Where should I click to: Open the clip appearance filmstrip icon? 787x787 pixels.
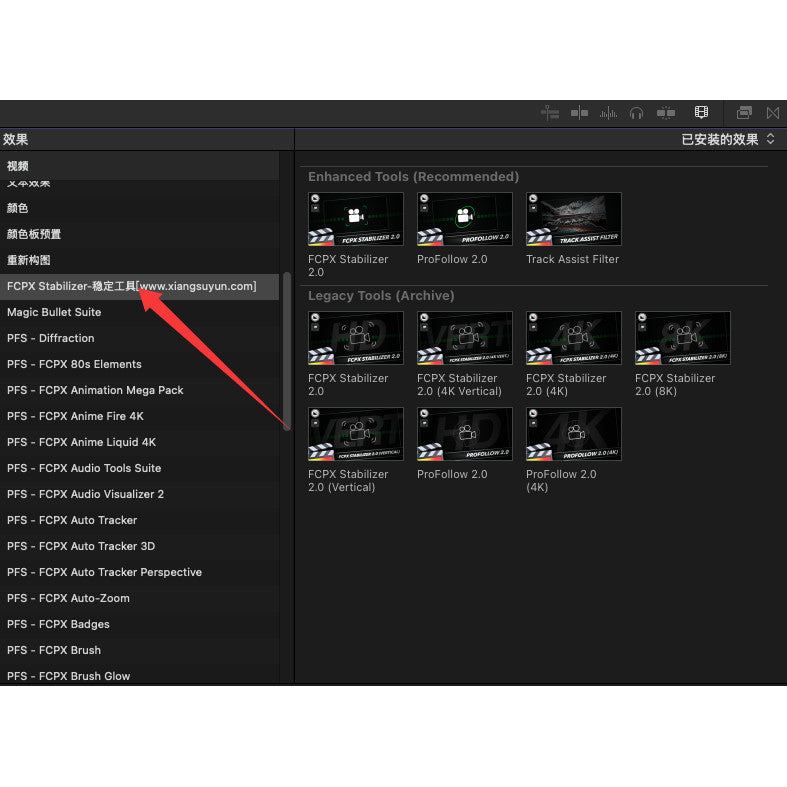click(701, 112)
